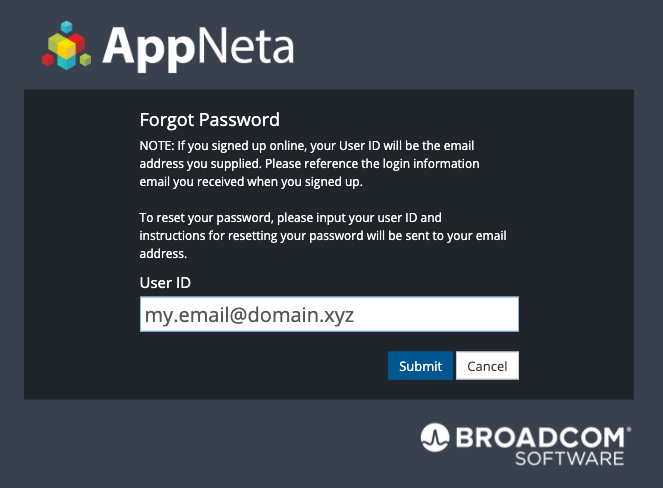Click the AppNeta colorful cubes logo icon
The image size is (663, 488).
(x=68, y=46)
